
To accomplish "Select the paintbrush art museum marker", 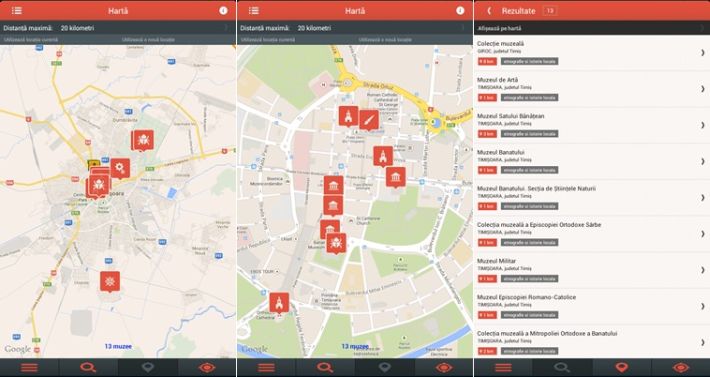I will click(x=369, y=120).
